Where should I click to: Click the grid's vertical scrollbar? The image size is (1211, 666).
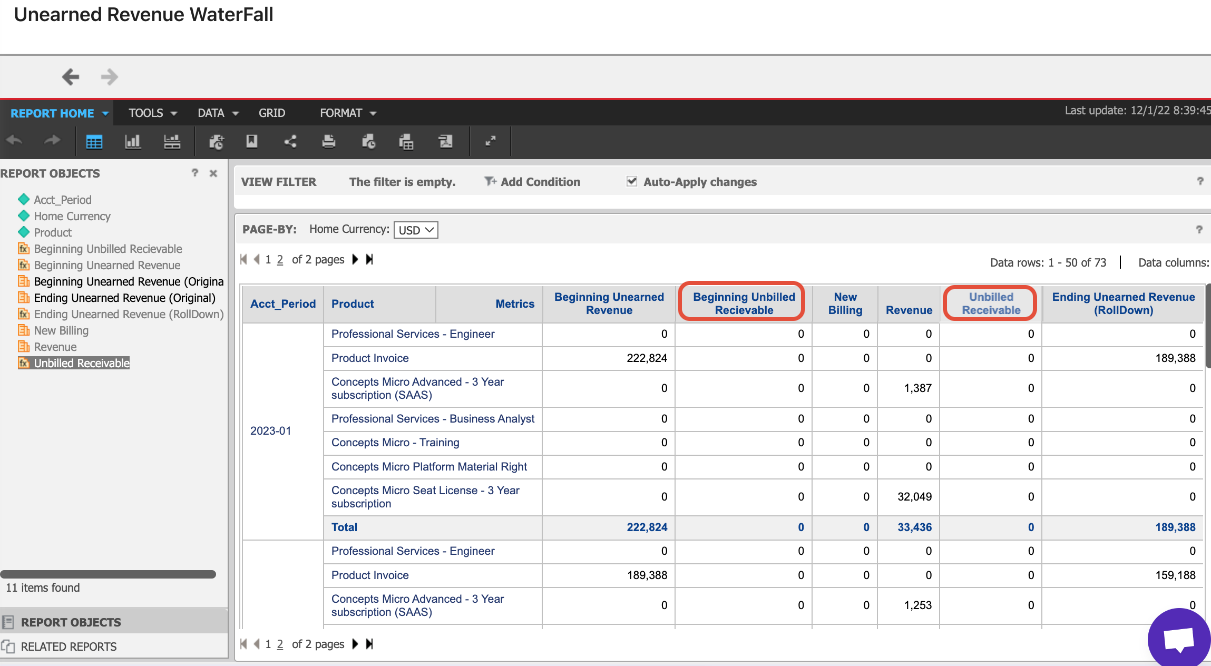(x=1207, y=327)
